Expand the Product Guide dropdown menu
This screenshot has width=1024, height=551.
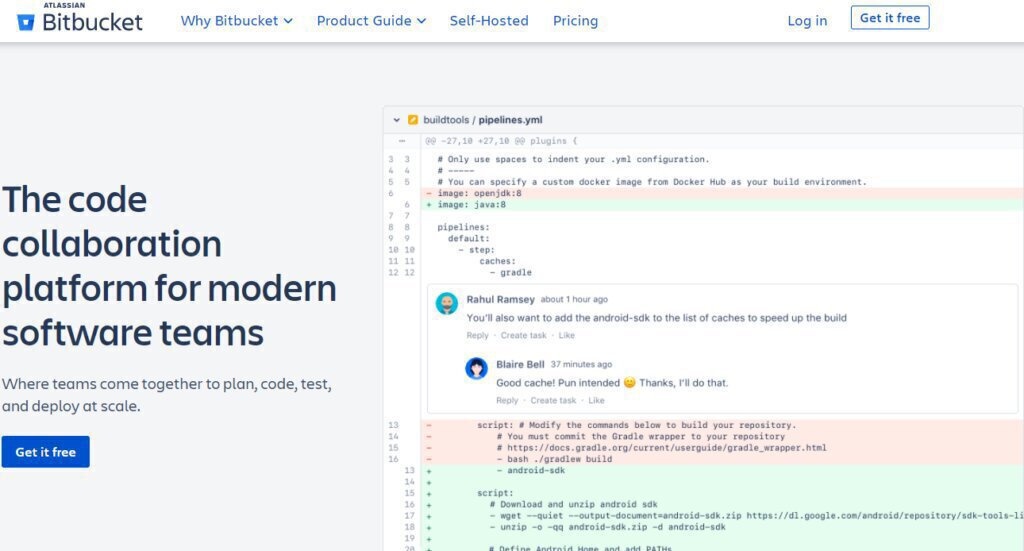tap(371, 21)
